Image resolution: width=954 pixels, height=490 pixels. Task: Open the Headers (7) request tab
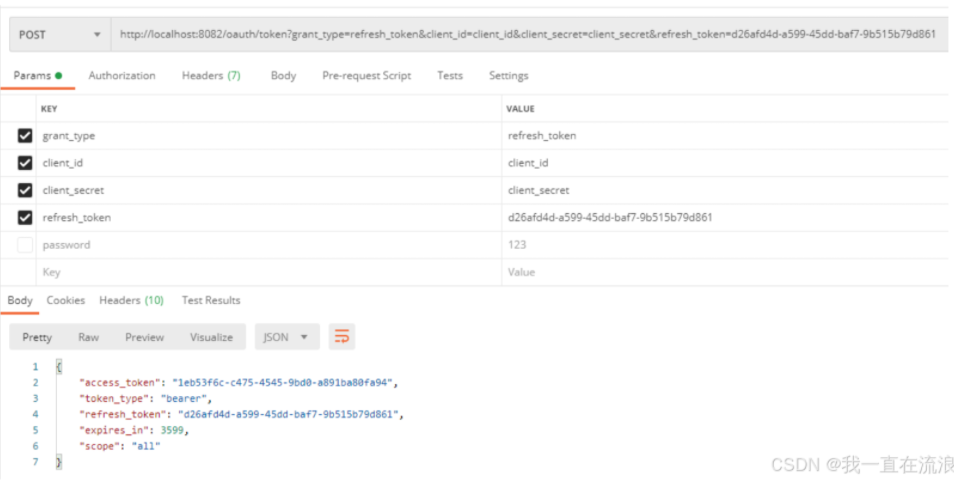tap(211, 75)
